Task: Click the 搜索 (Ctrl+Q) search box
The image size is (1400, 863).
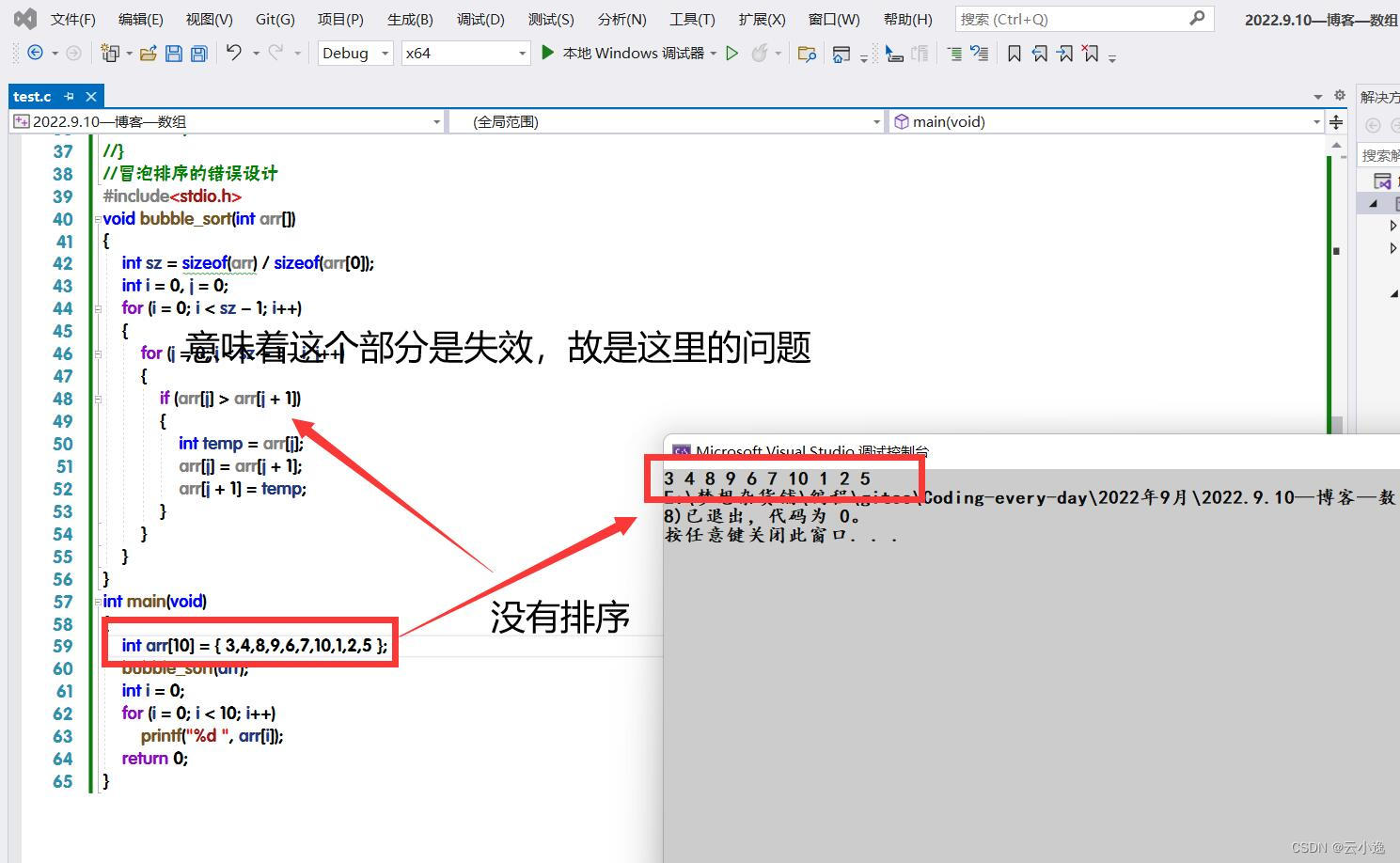Action: (1084, 19)
